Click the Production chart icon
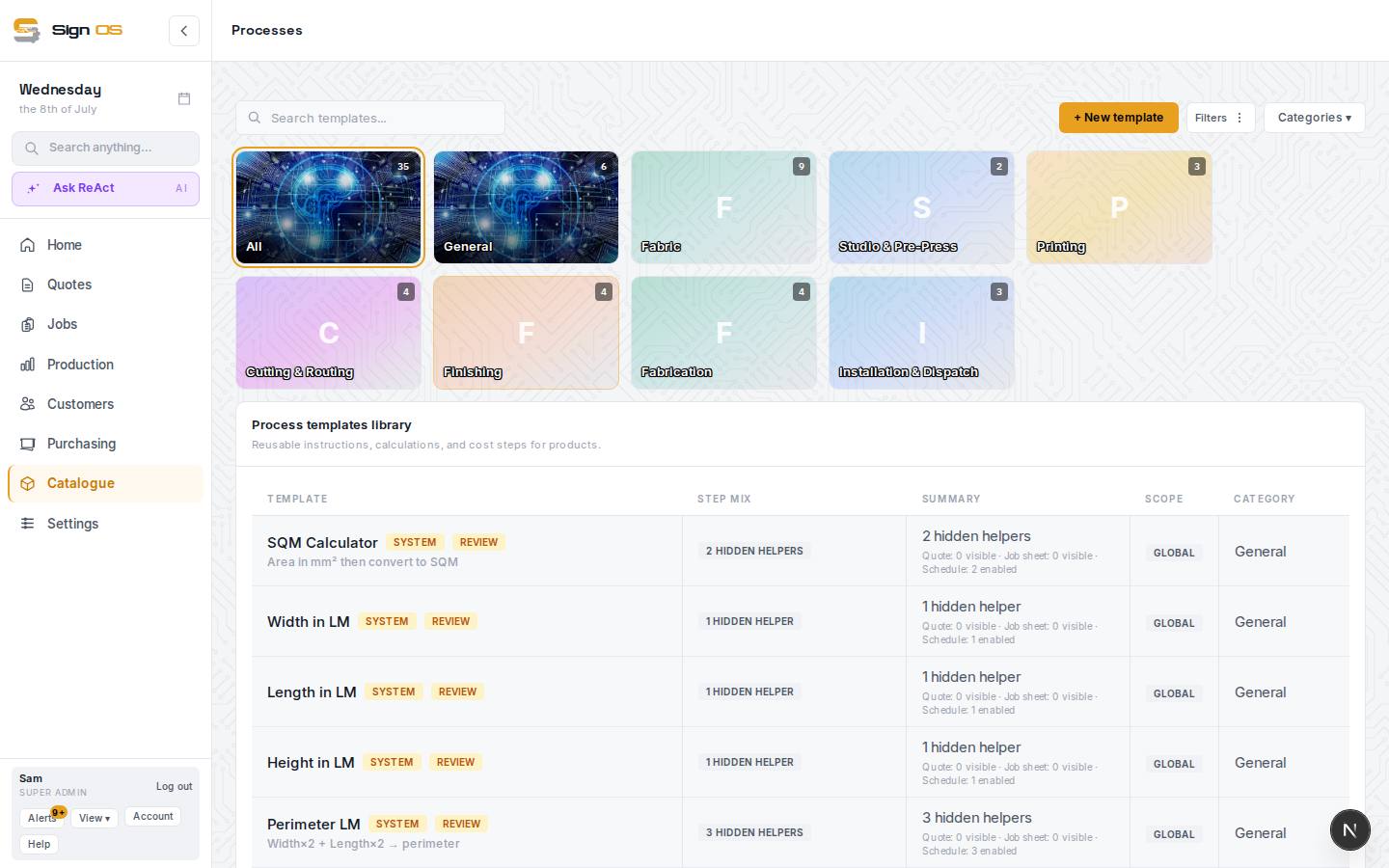This screenshot has width=1389, height=868. coord(28,365)
